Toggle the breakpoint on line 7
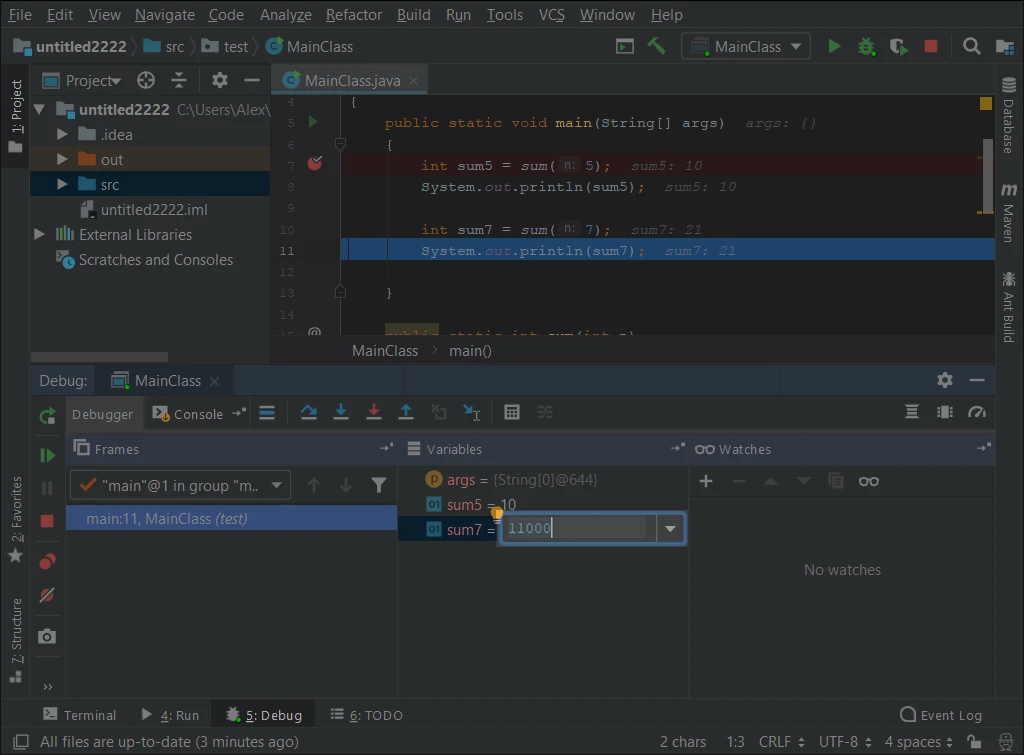Screen dimensions: 1024x755 tap(315, 163)
